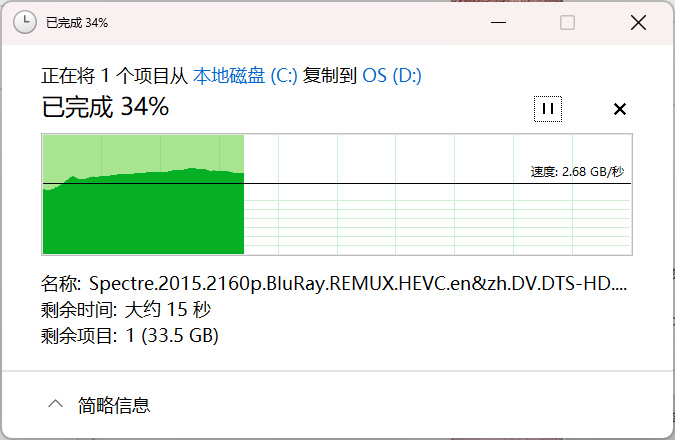Click the 正在将 1 个项目从 header text

[115, 76]
